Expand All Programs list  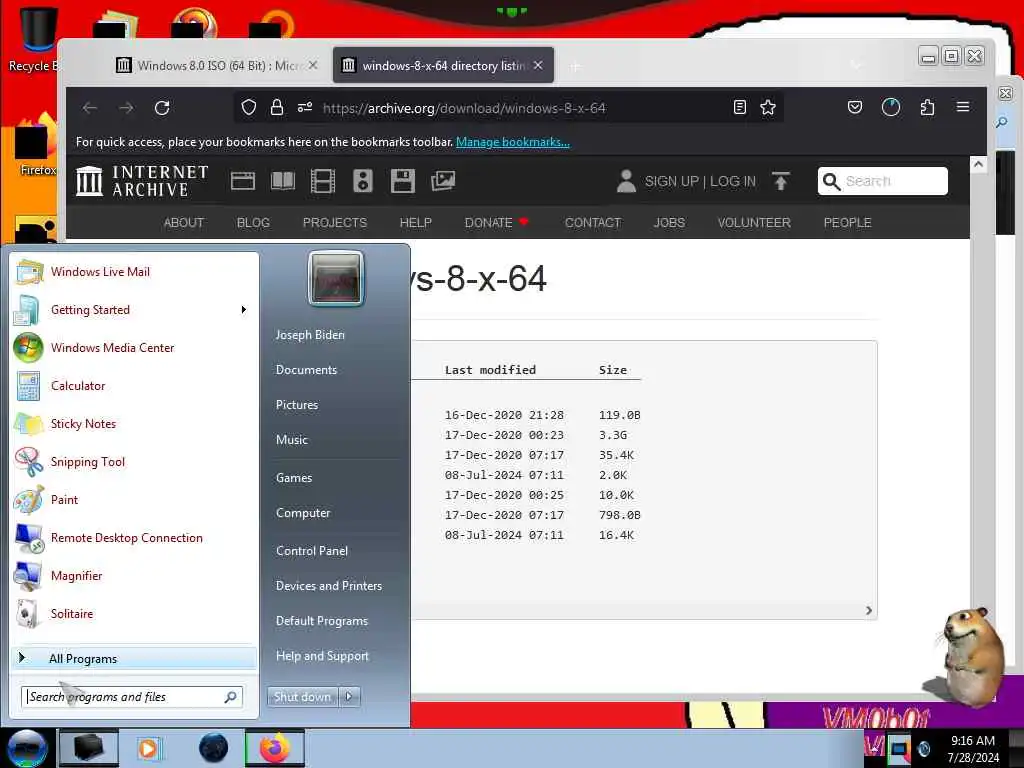tap(134, 658)
